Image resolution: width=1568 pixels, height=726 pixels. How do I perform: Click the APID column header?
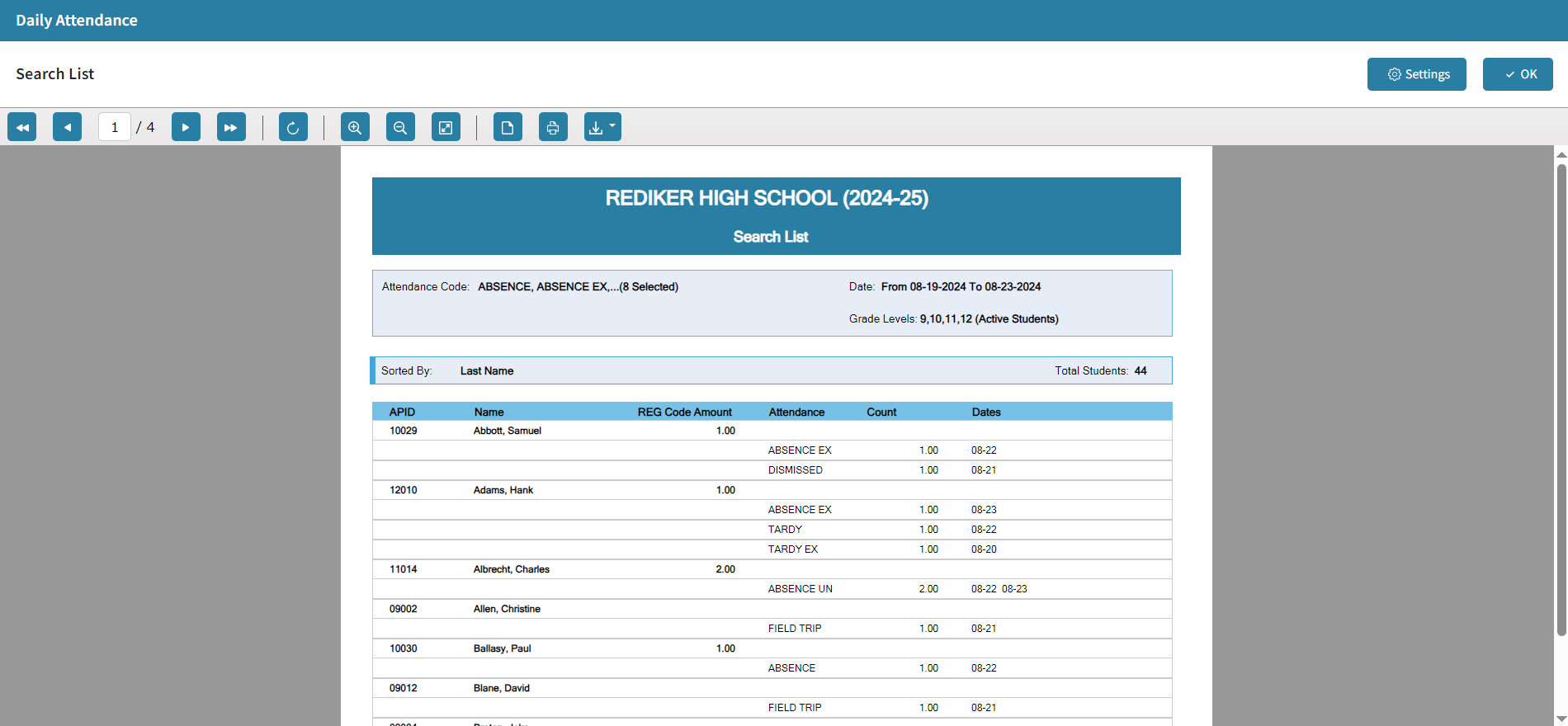pyautogui.click(x=403, y=412)
